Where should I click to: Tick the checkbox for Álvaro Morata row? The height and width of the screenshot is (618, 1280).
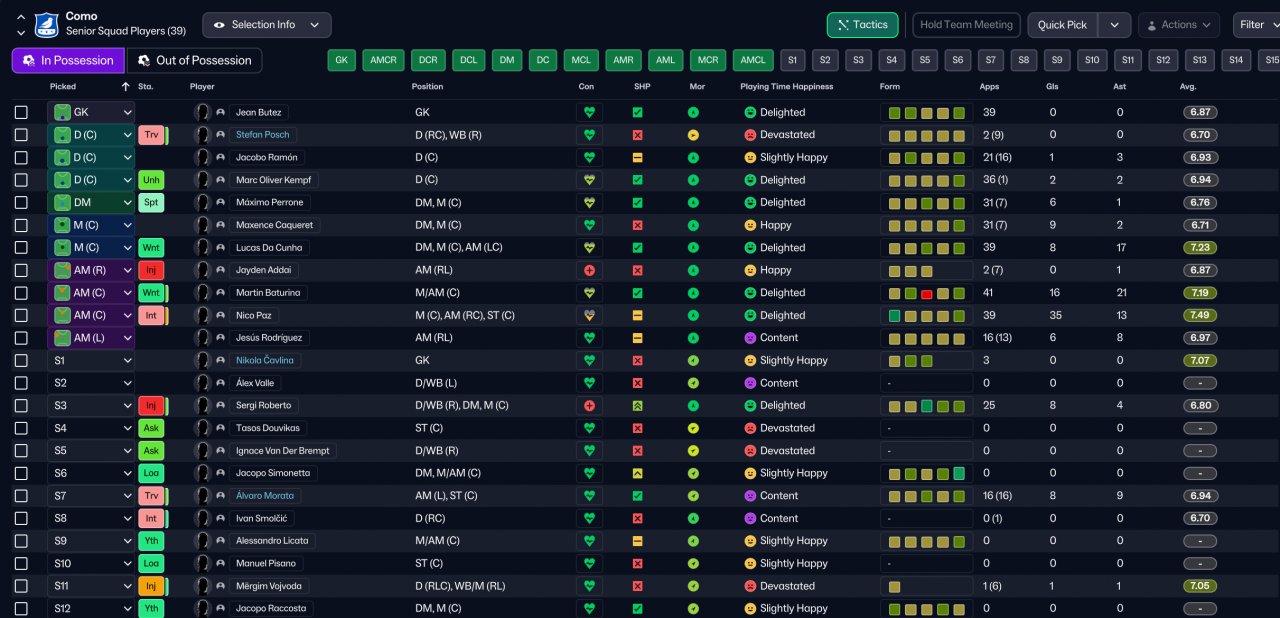click(x=21, y=495)
